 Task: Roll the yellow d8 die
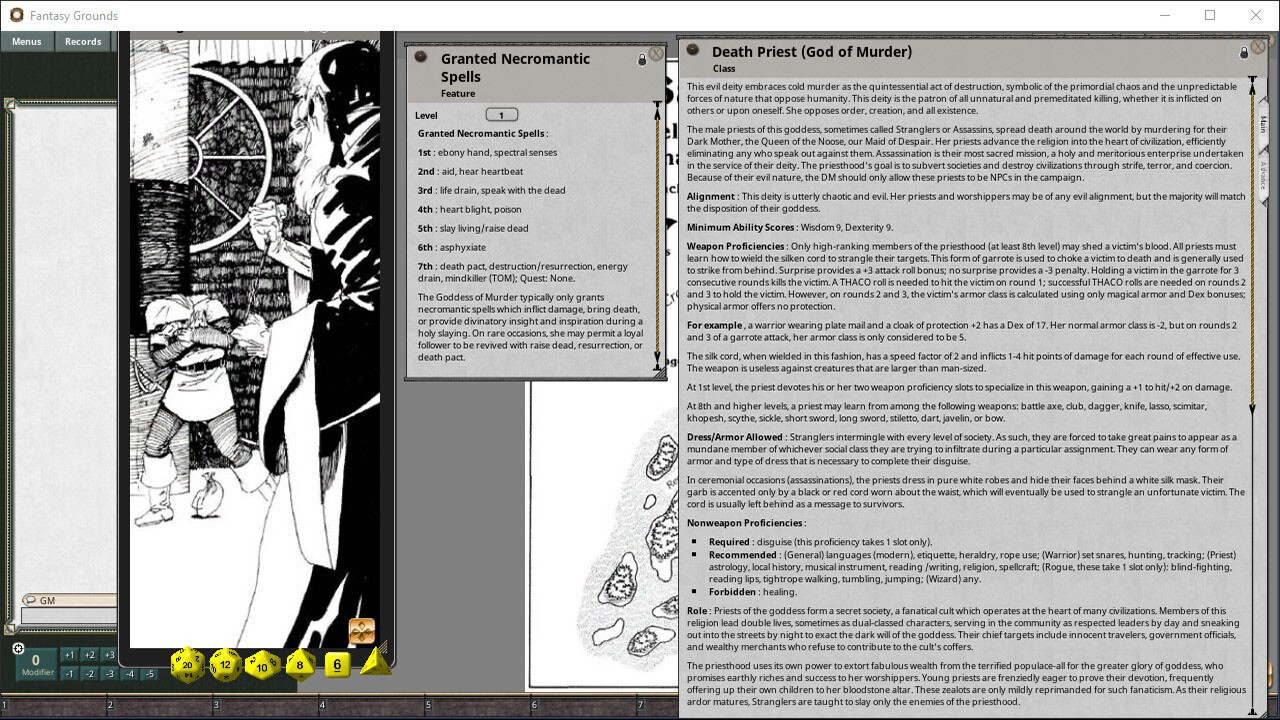click(x=299, y=664)
